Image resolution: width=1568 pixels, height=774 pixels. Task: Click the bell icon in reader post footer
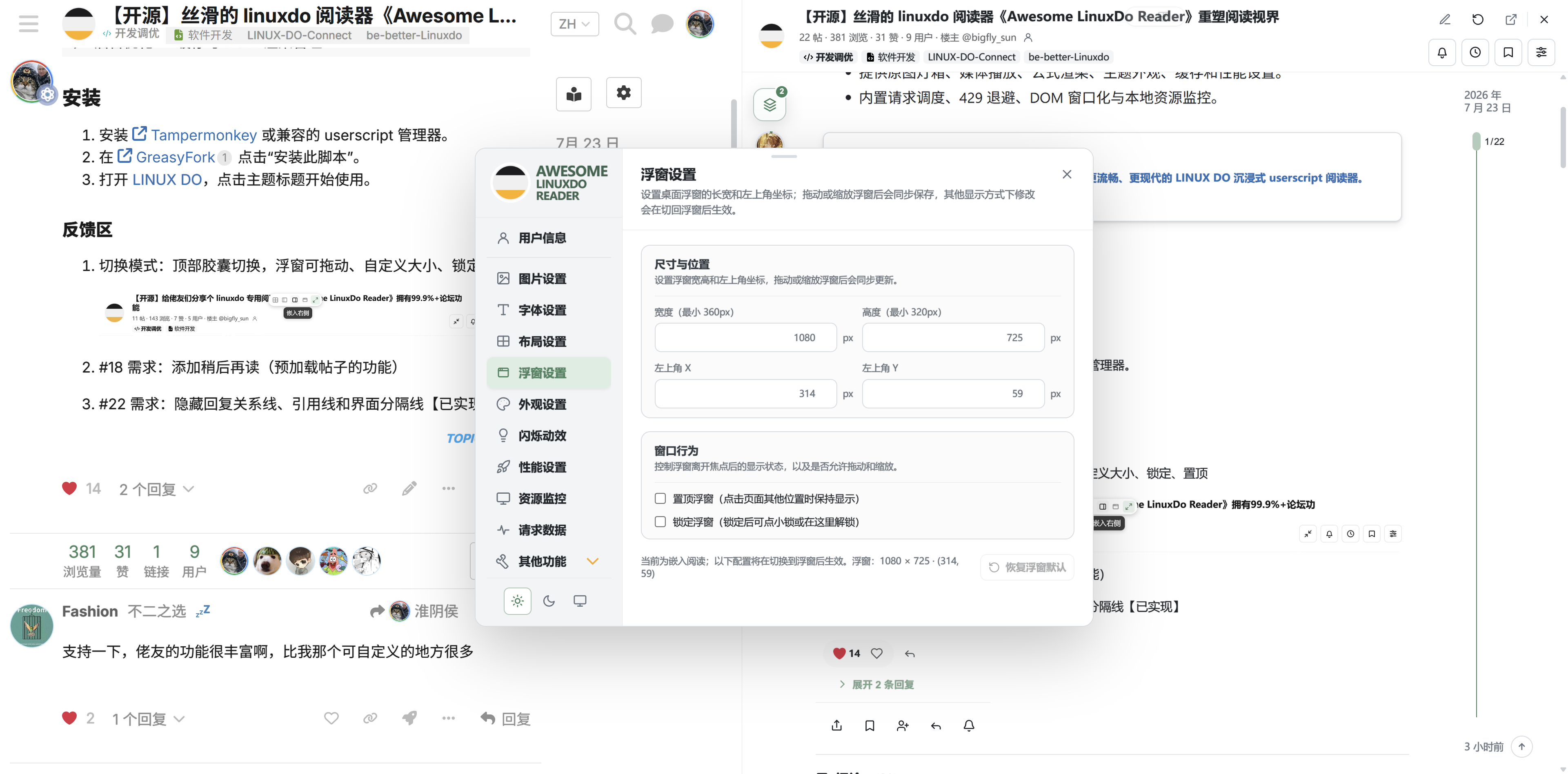coord(969,725)
